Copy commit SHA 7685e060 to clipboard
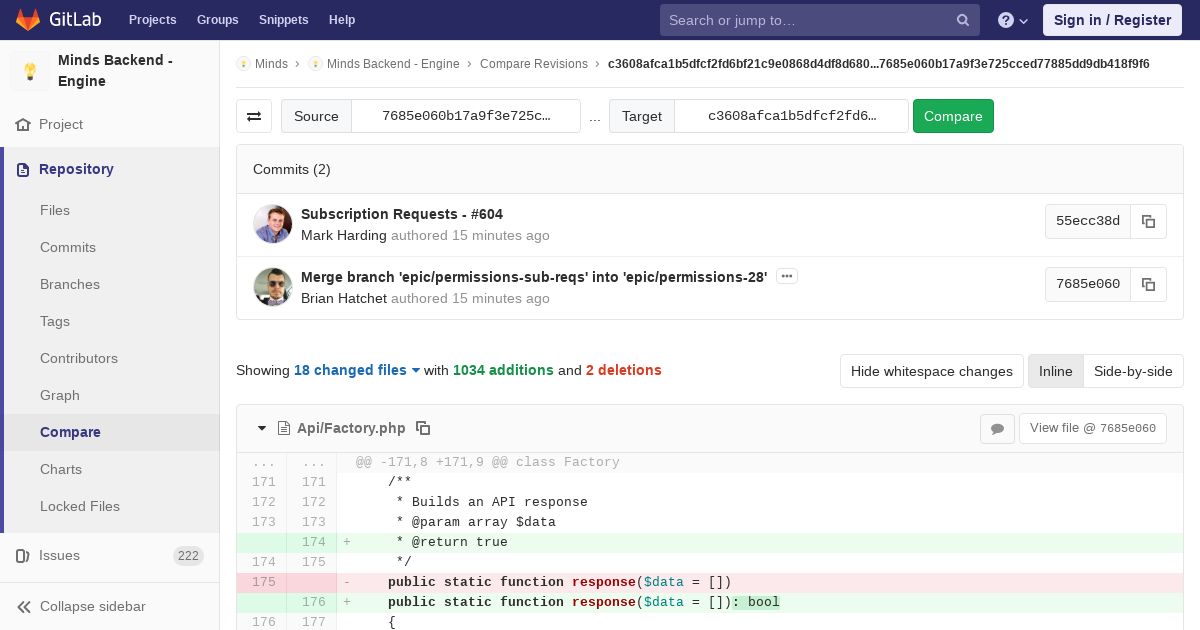The height and width of the screenshot is (630, 1200). coord(1148,284)
